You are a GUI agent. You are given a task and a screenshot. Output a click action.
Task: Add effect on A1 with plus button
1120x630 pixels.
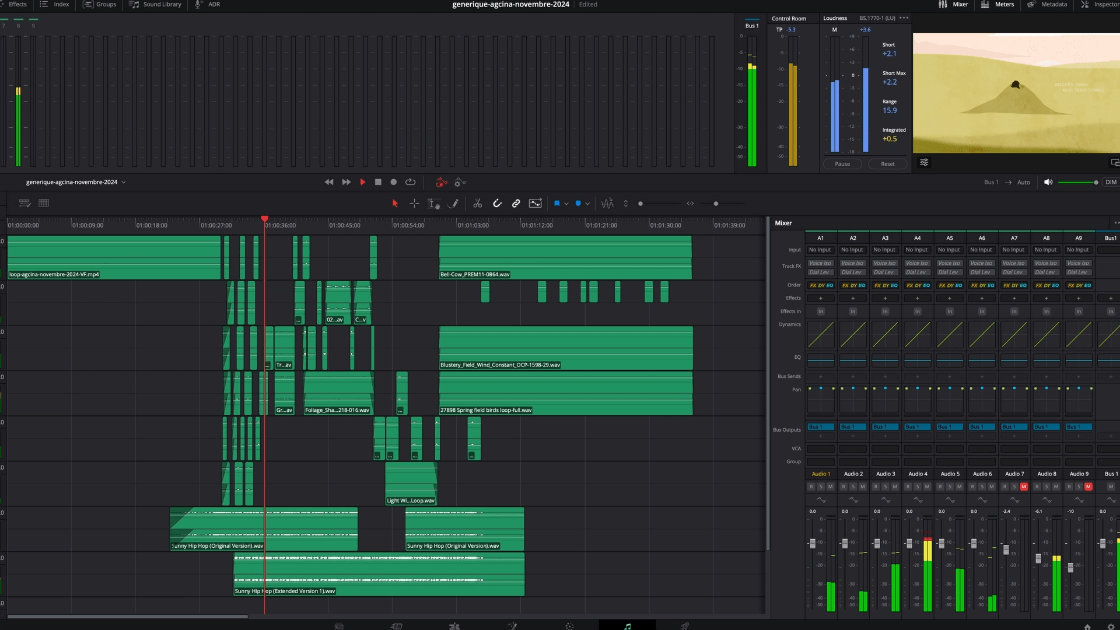click(820, 298)
